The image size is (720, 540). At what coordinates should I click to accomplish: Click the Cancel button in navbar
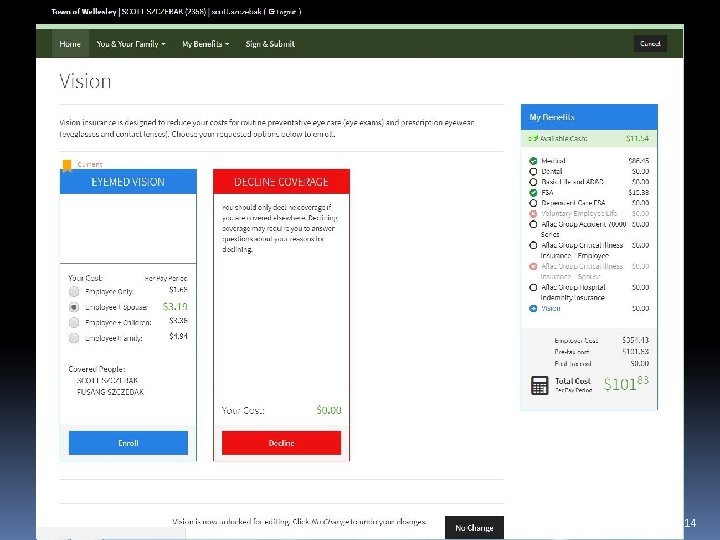650,44
